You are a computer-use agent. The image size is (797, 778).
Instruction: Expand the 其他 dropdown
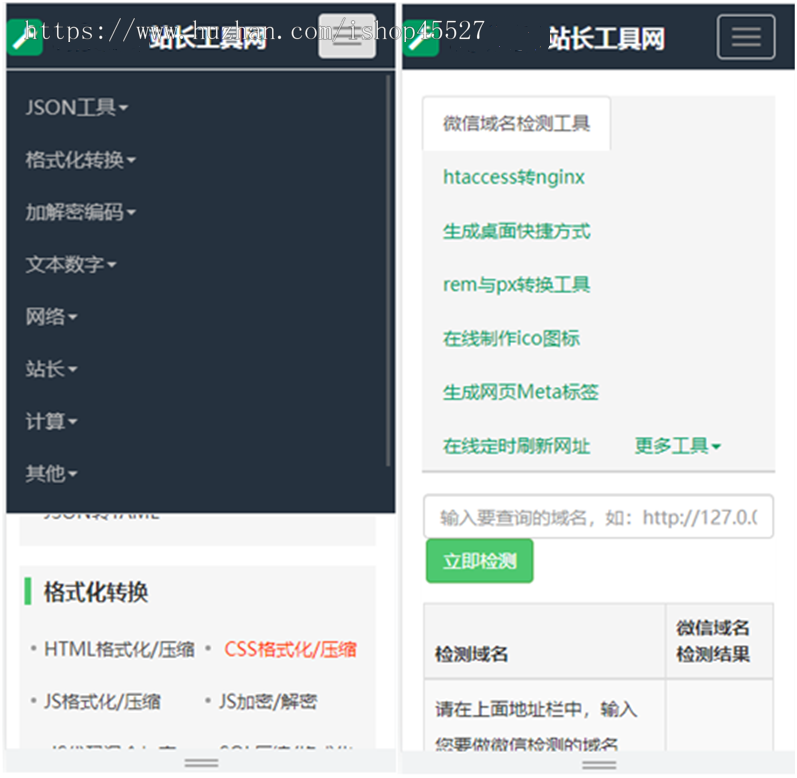pos(51,474)
